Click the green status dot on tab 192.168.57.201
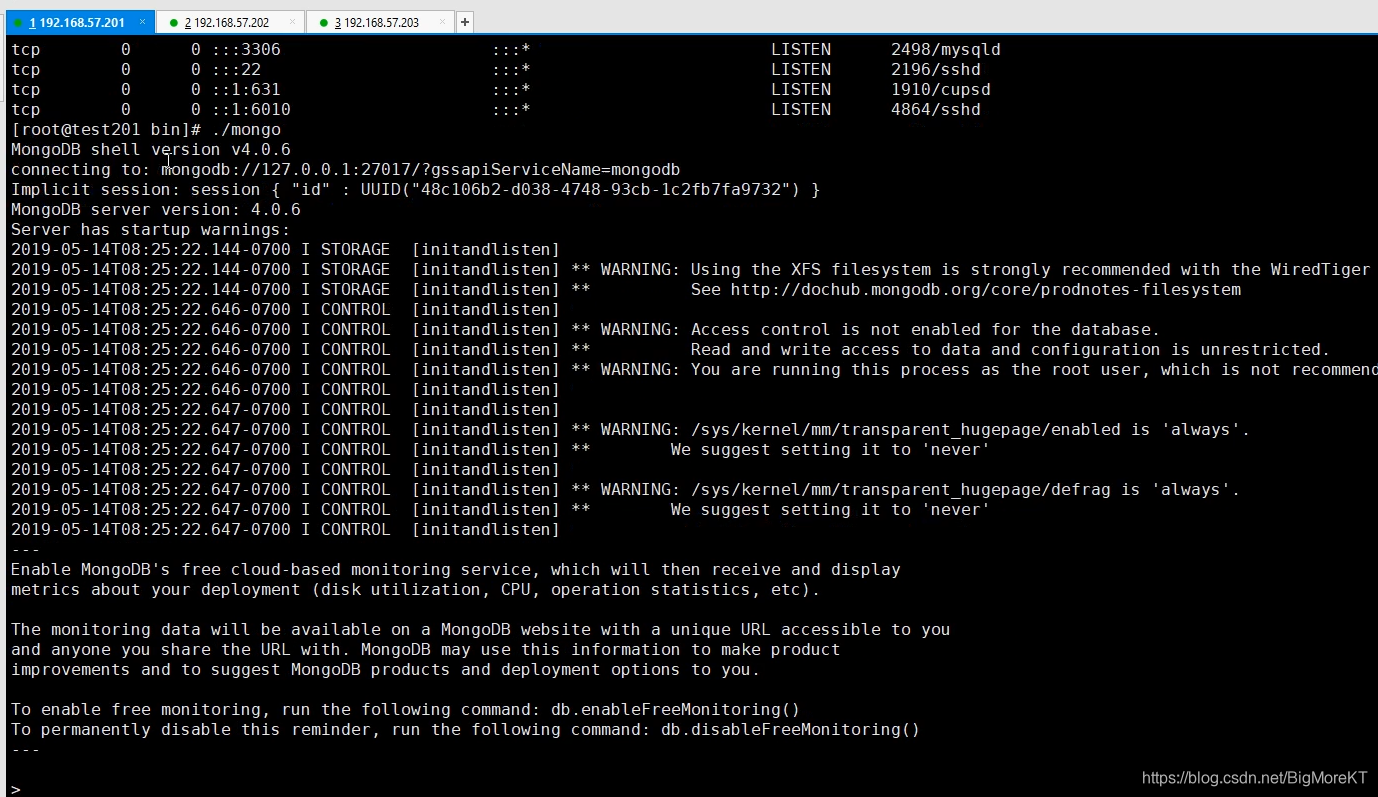 (x=18, y=23)
